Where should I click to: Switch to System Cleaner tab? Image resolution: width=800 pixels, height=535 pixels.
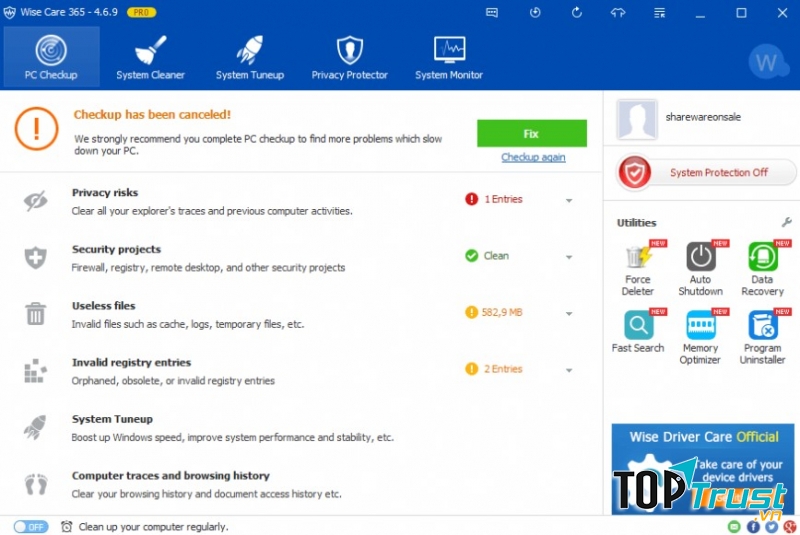pyautogui.click(x=151, y=57)
